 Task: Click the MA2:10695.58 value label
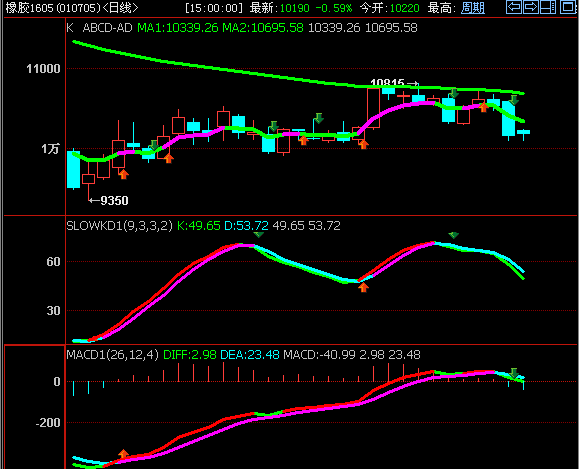click(x=263, y=28)
